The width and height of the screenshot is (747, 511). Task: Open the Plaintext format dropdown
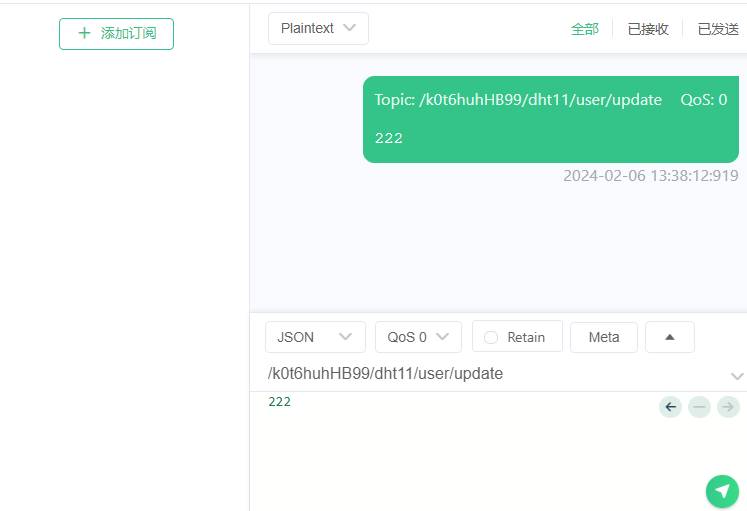[x=318, y=29]
